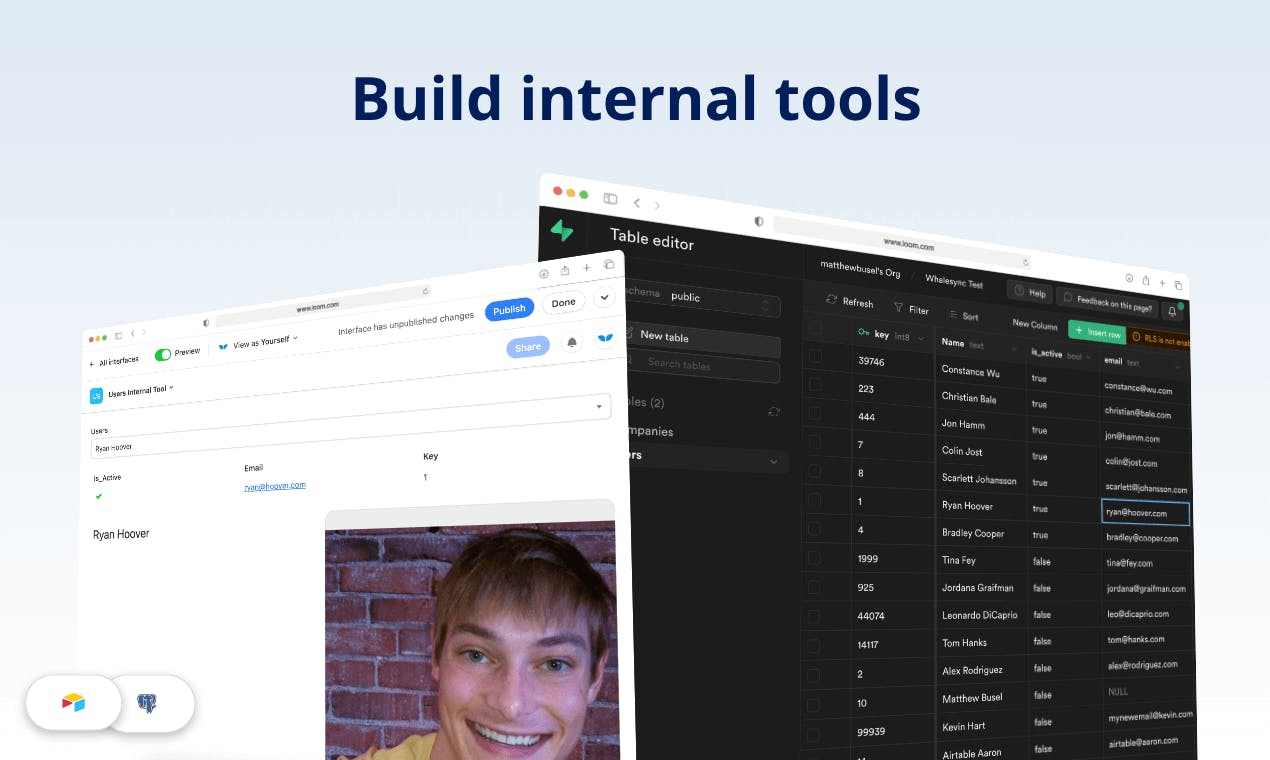The width and height of the screenshot is (1270, 760).
Task: Refresh the tables list with circular arrows icon
Action: [x=773, y=411]
